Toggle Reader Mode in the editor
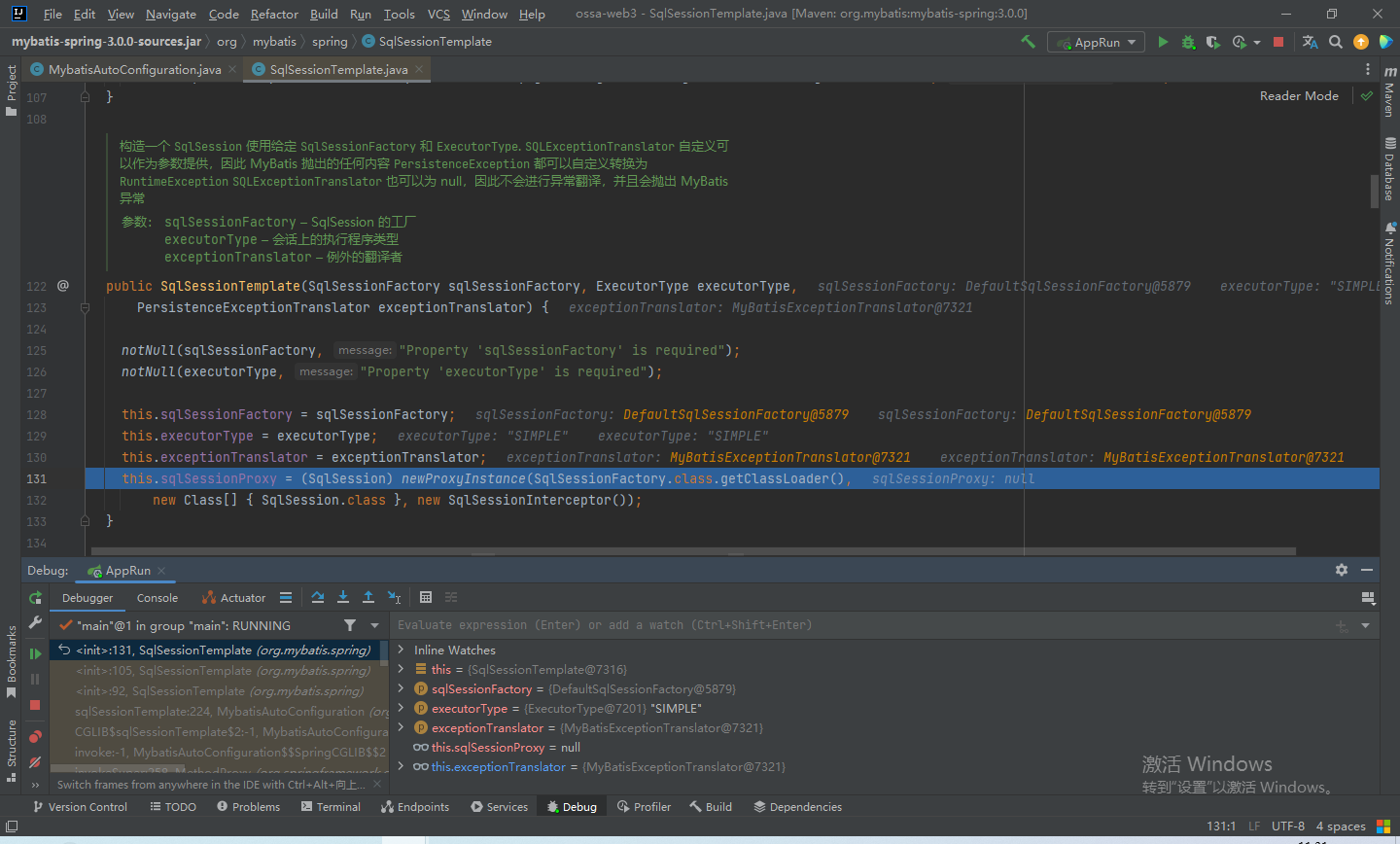The height and width of the screenshot is (844, 1400). [1299, 95]
